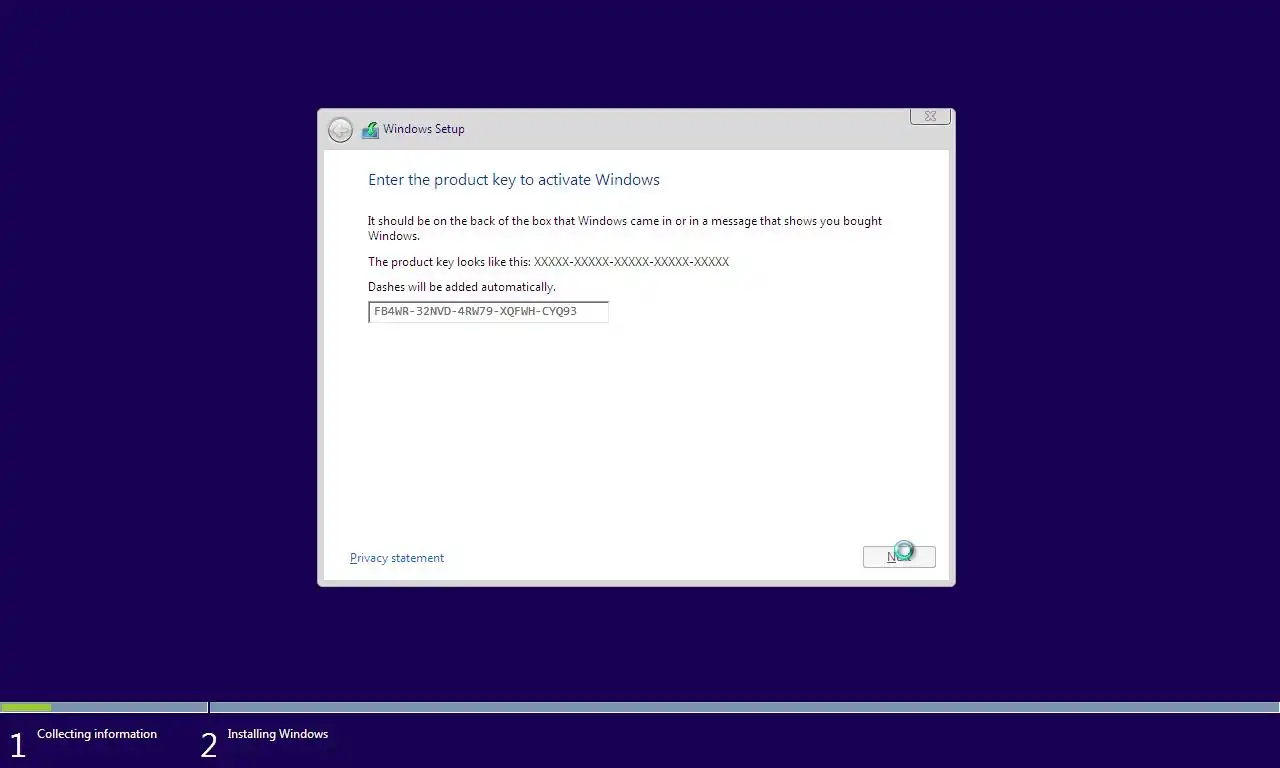The height and width of the screenshot is (768, 1280).
Task: Click the 'Collecting information' step label
Action: pyautogui.click(x=97, y=734)
